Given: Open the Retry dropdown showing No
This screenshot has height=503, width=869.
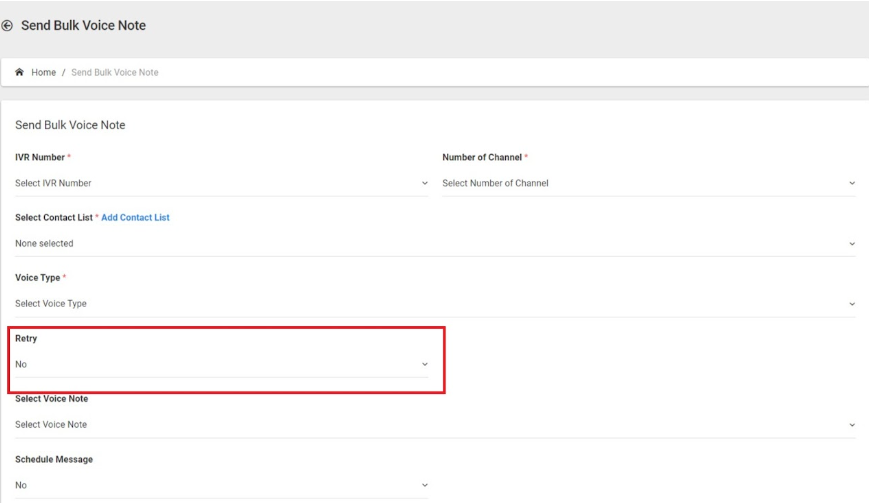Looking at the screenshot, I should click(222, 365).
